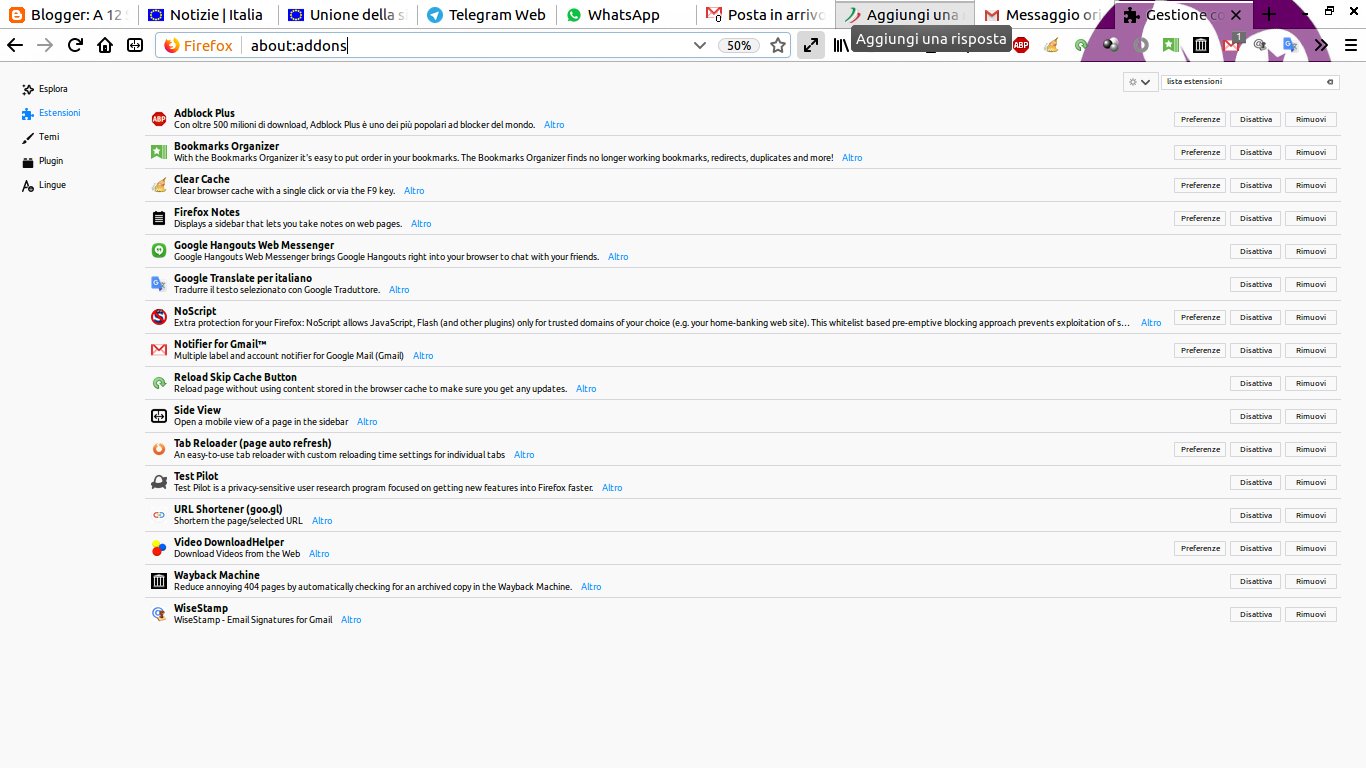
Task: Switch to the Posta in arrivo tab
Action: [x=764, y=14]
